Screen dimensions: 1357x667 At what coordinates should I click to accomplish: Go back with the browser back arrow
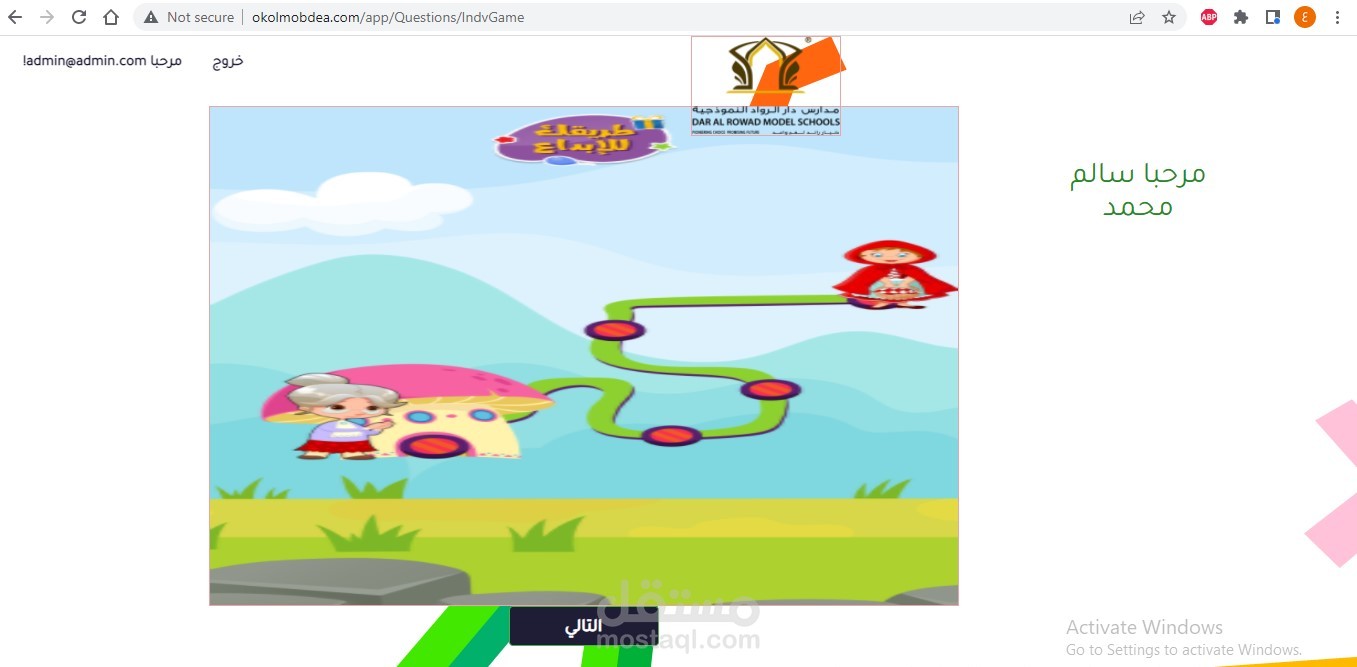coord(15,17)
